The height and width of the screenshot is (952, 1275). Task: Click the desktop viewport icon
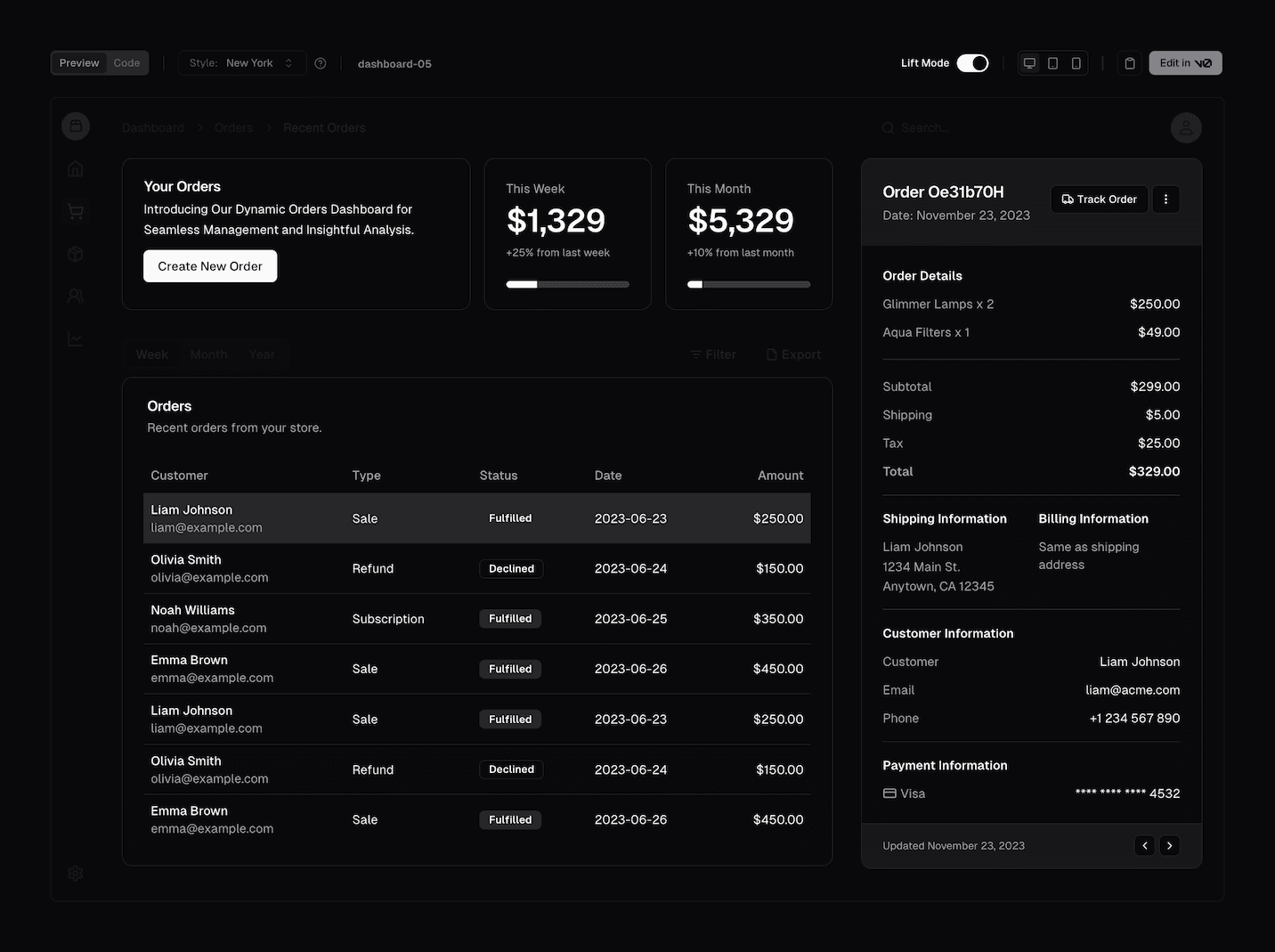(x=1029, y=63)
